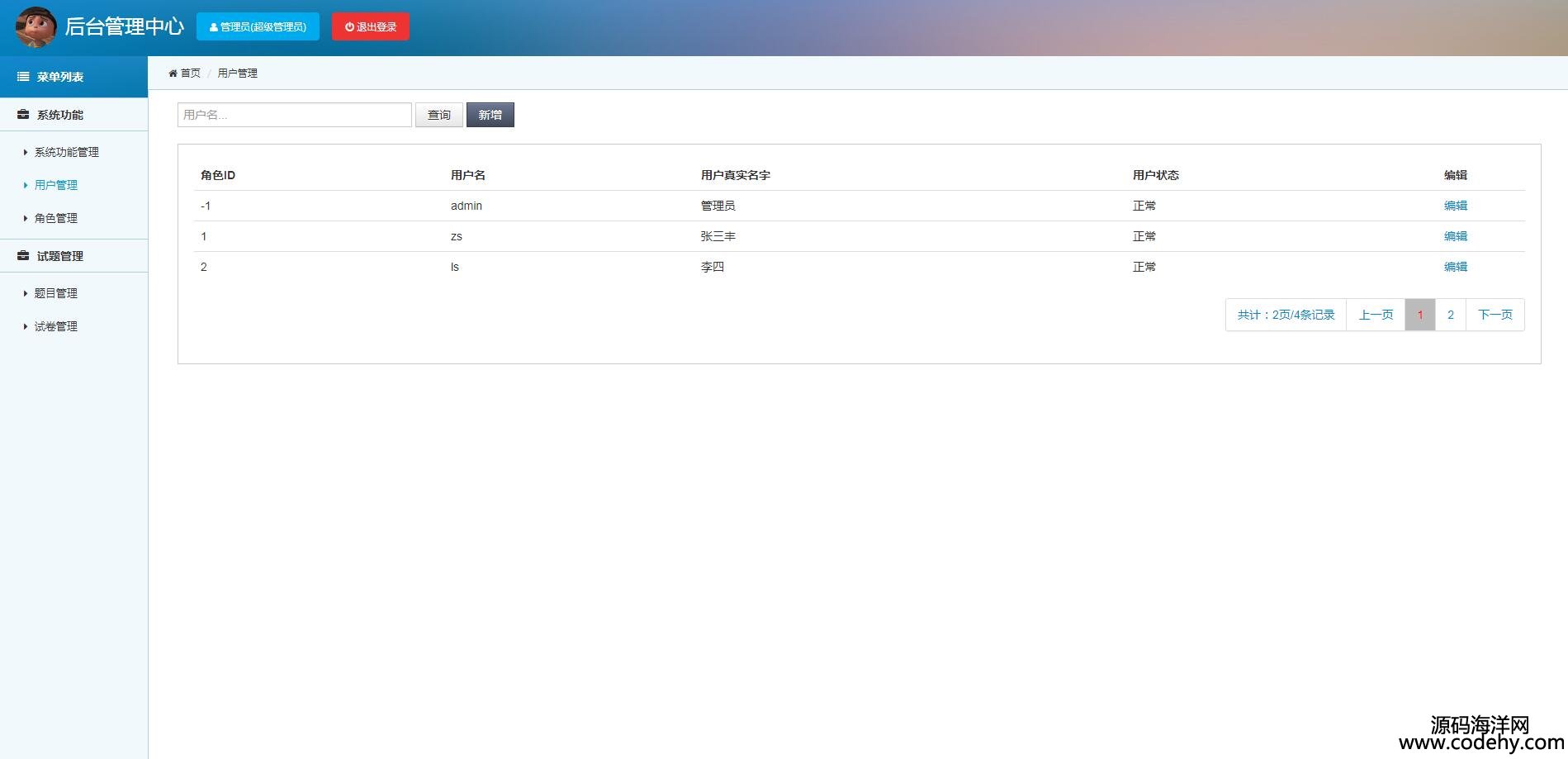This screenshot has width=1568, height=759.
Task: Edit the zs user row
Action: pos(1456,236)
